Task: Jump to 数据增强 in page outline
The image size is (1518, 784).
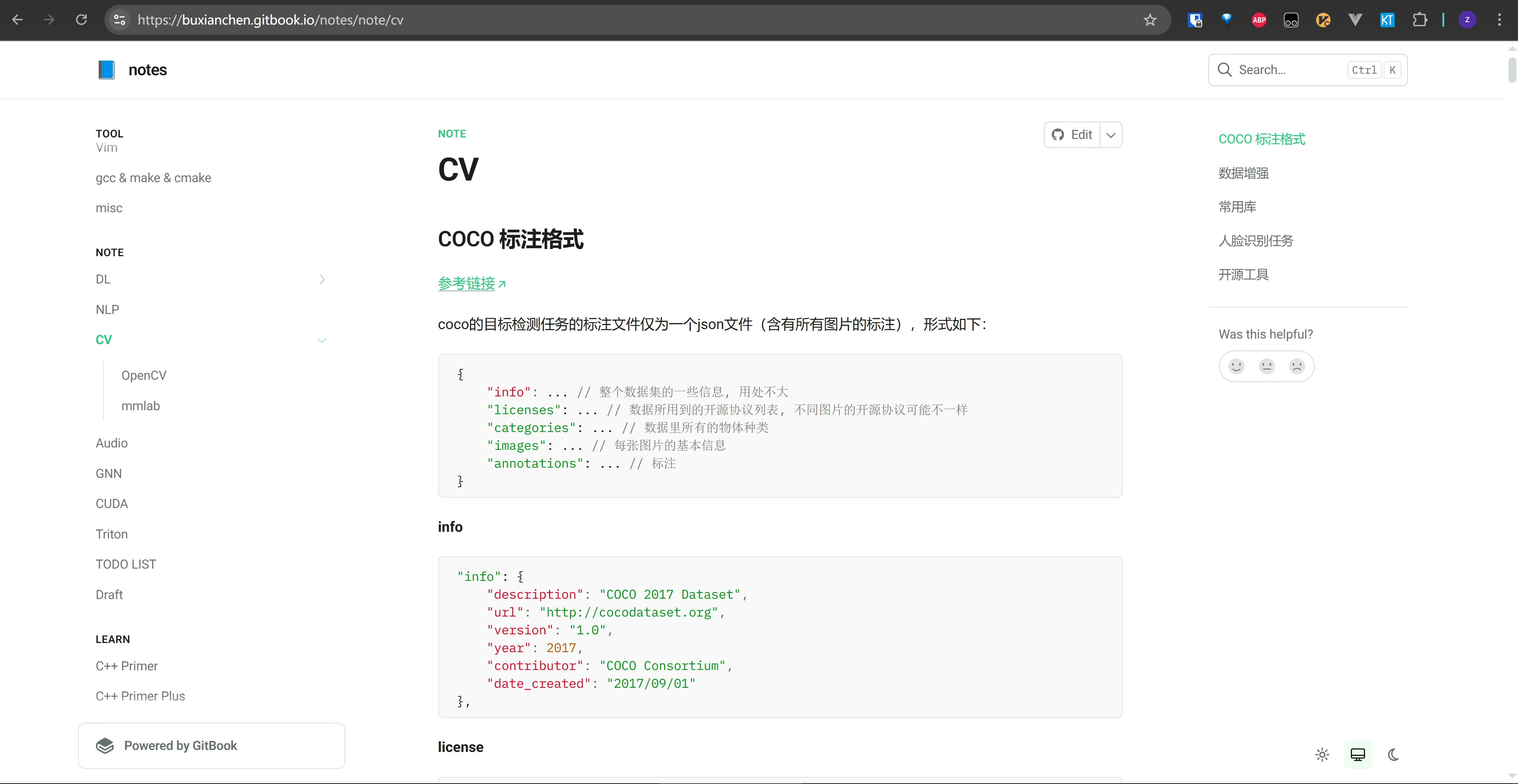Action: click(x=1243, y=173)
